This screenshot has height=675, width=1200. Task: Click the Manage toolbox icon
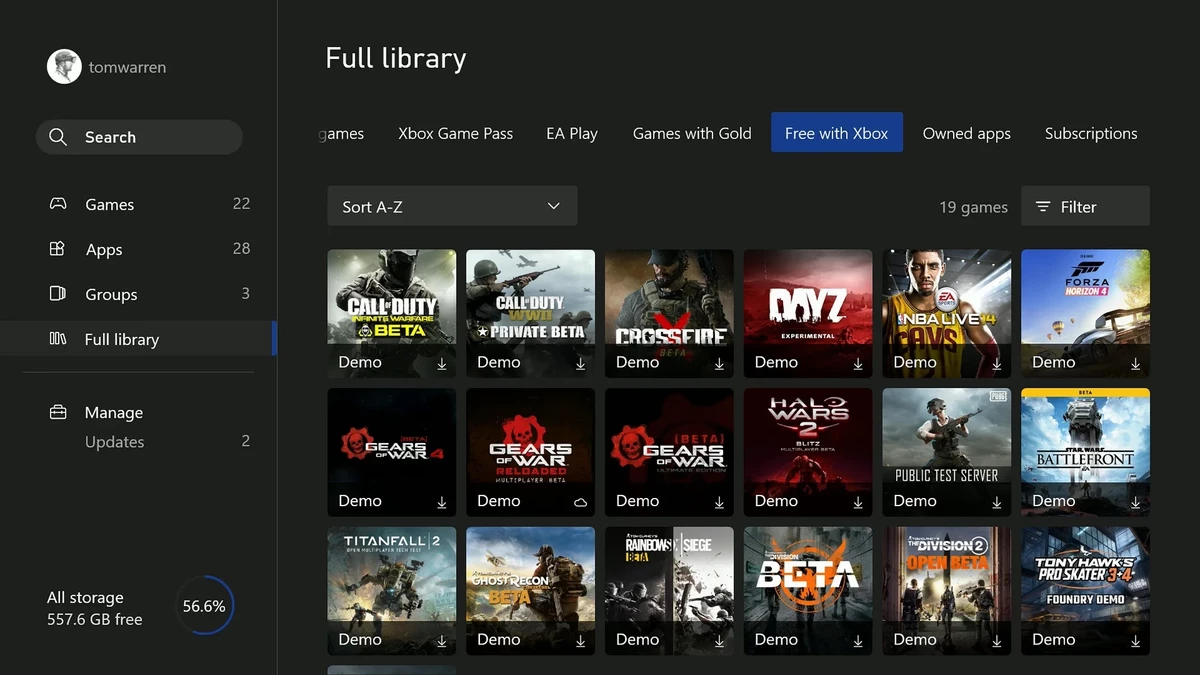(x=58, y=412)
